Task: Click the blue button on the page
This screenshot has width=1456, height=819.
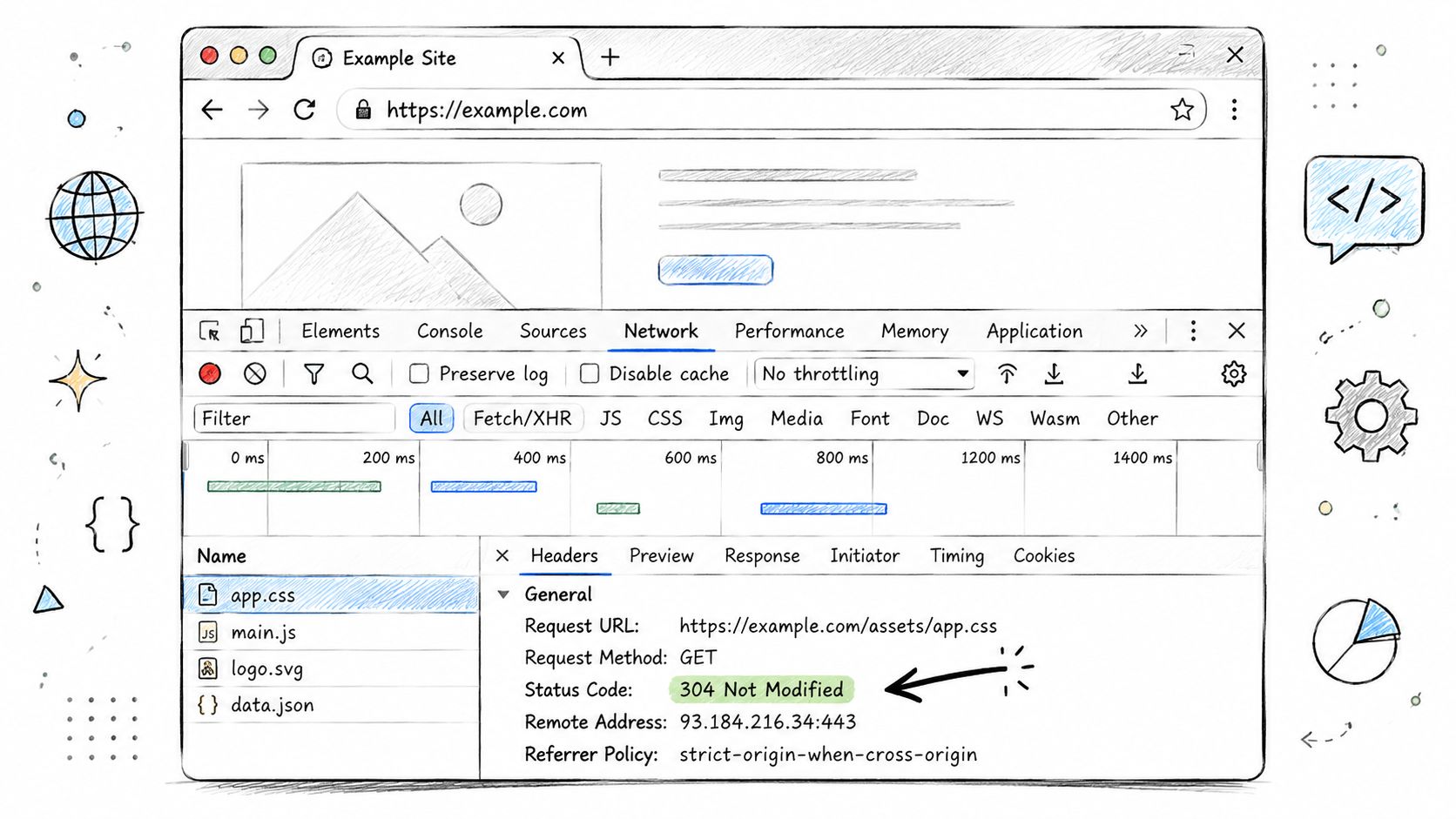Action: (x=715, y=270)
